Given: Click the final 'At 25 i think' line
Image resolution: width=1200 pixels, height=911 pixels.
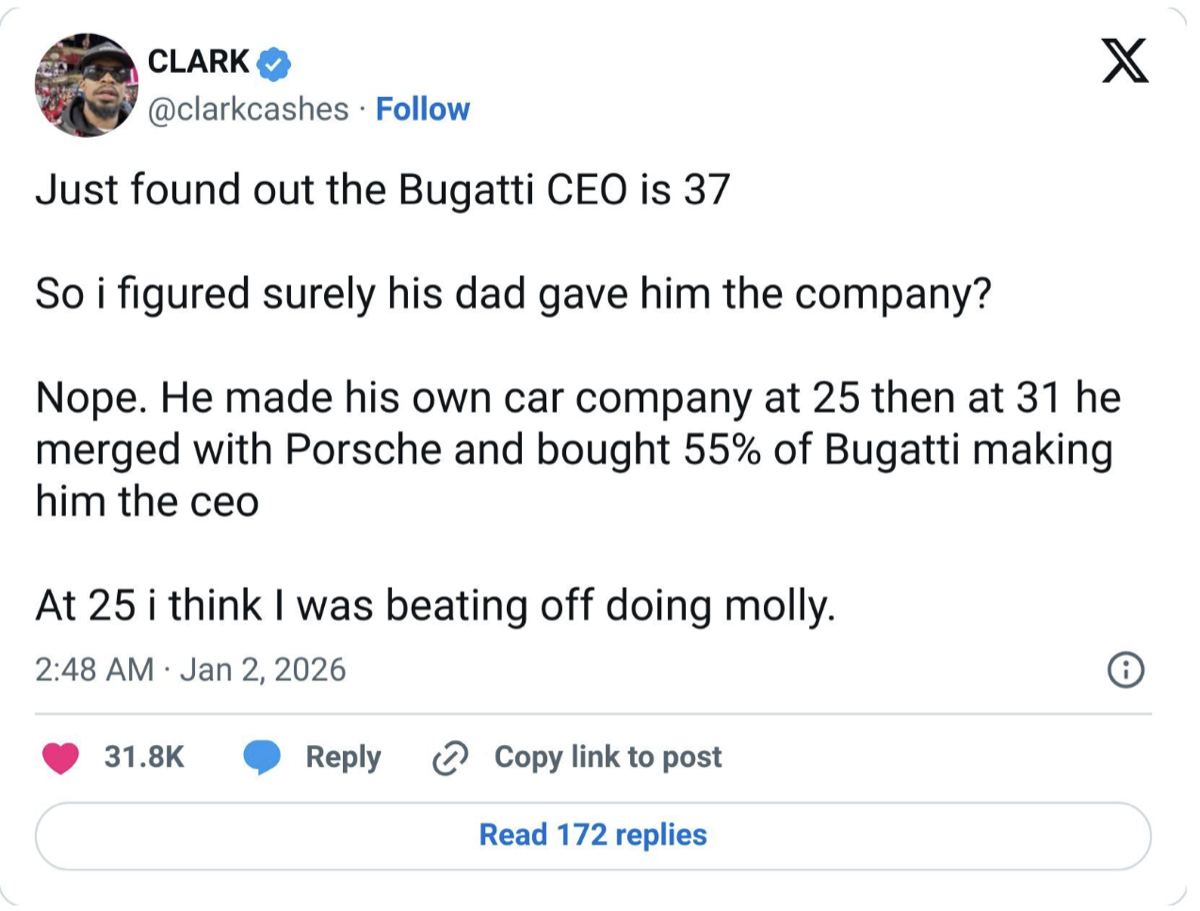Looking at the screenshot, I should [x=435, y=605].
